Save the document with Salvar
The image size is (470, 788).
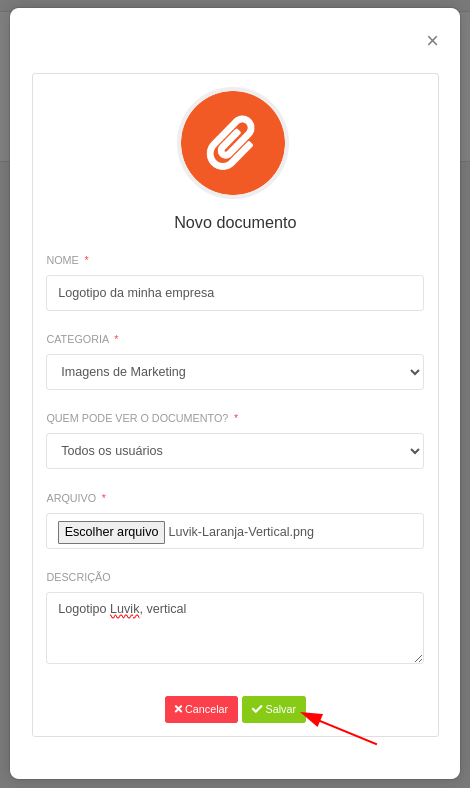274,709
